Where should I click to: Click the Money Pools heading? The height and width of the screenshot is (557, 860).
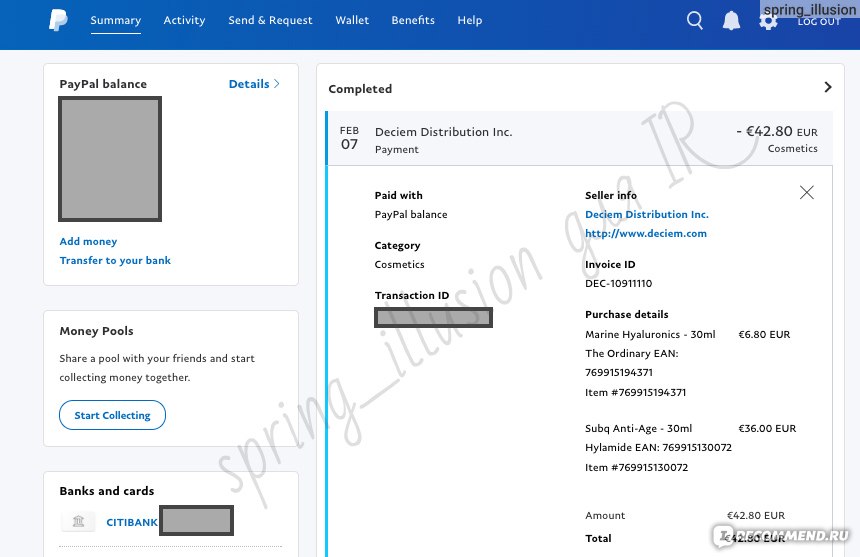[x=97, y=331]
